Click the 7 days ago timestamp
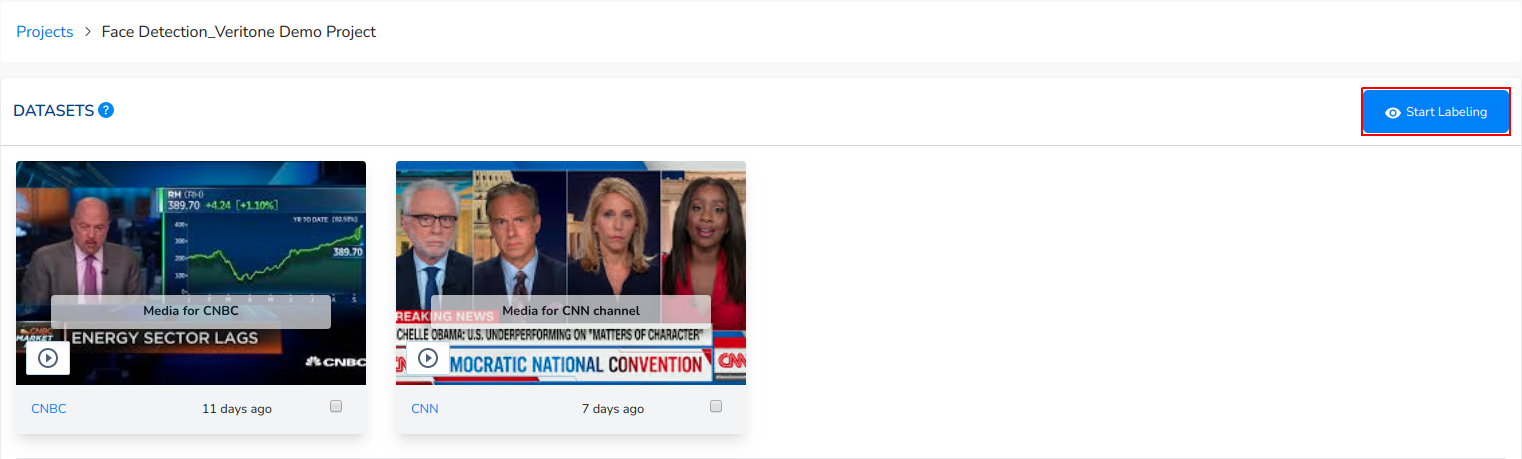 [x=613, y=408]
